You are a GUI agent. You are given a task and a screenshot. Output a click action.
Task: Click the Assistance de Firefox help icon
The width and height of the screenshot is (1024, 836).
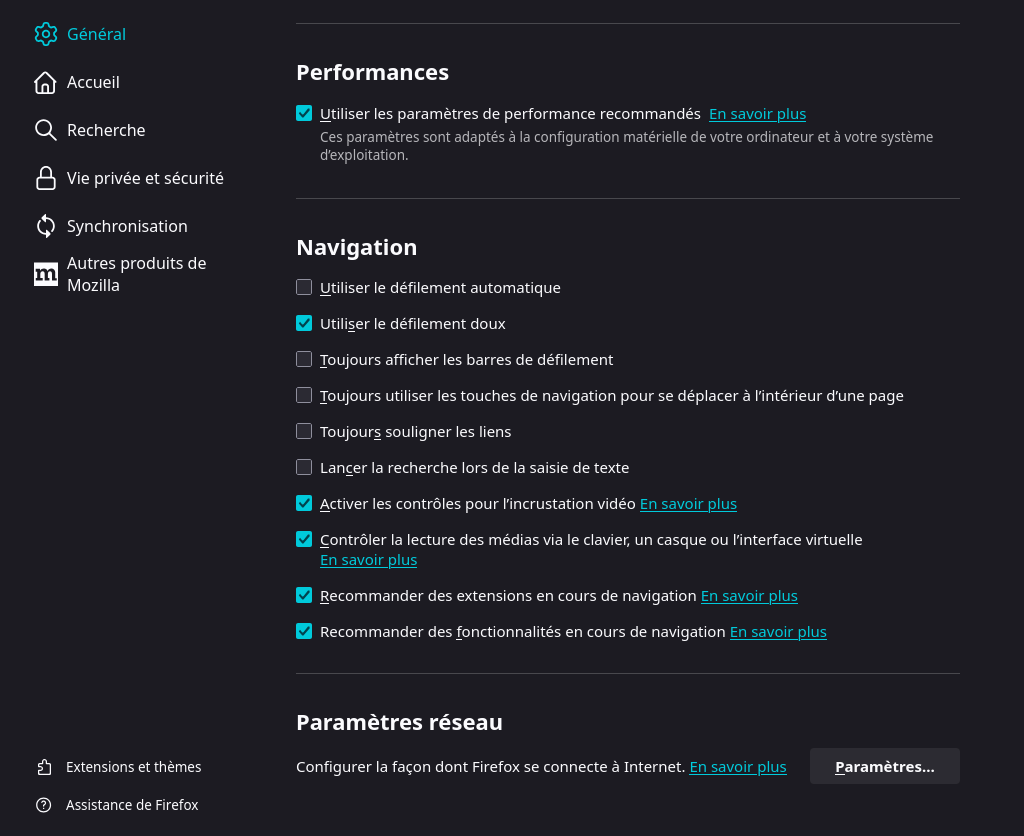[44, 805]
